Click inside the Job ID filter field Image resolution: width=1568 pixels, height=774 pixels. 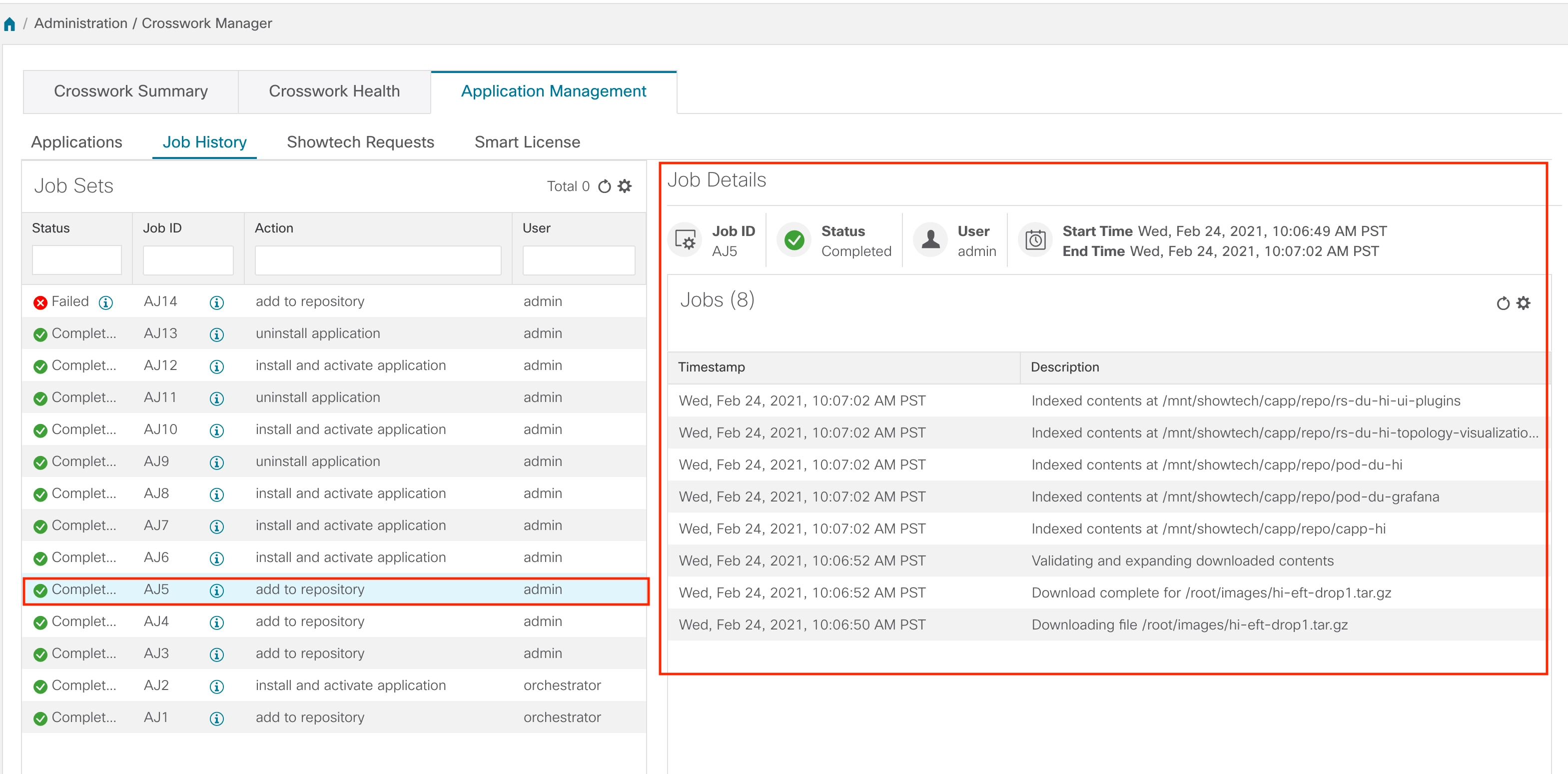187,259
